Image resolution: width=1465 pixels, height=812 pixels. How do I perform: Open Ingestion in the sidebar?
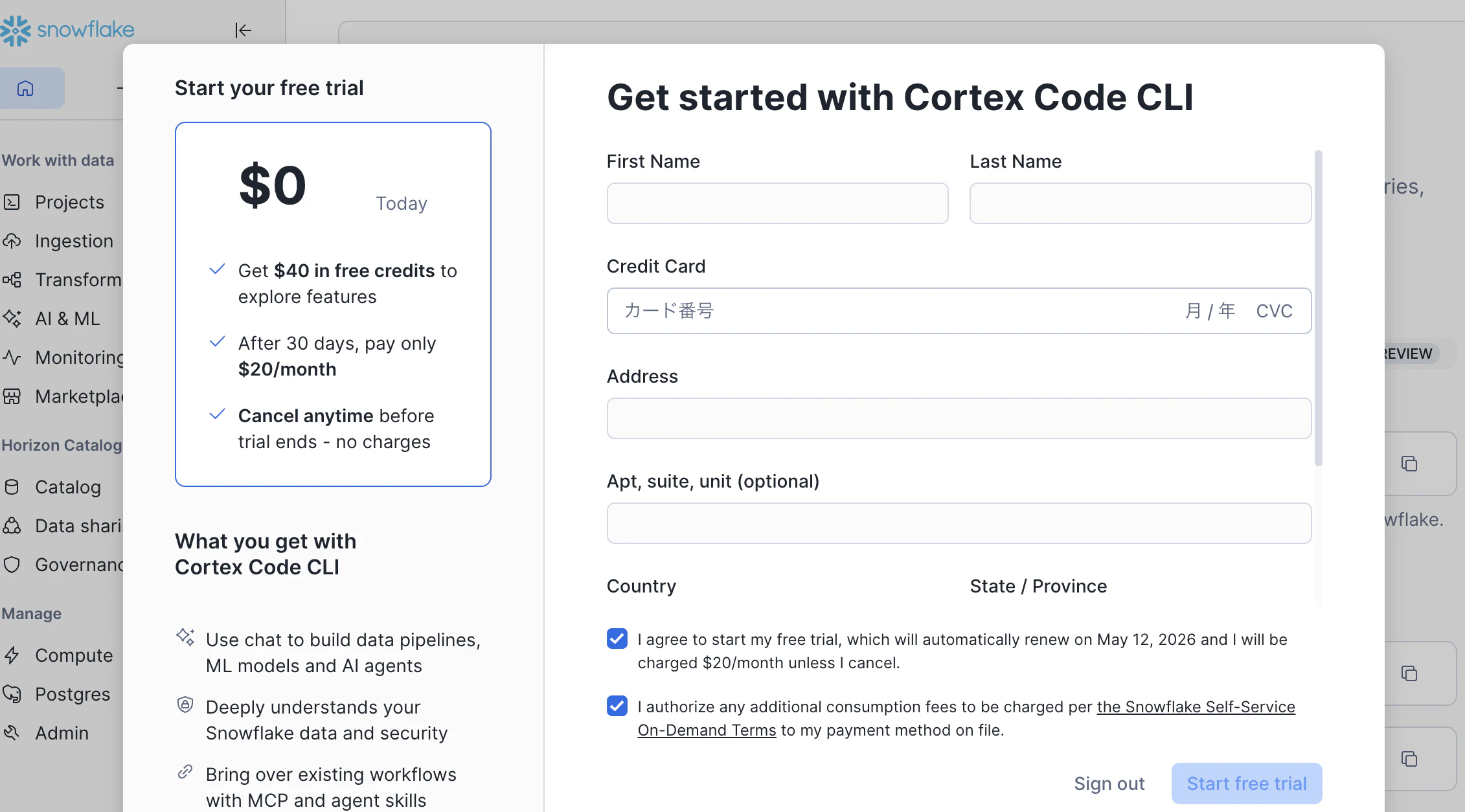pyautogui.click(x=74, y=241)
